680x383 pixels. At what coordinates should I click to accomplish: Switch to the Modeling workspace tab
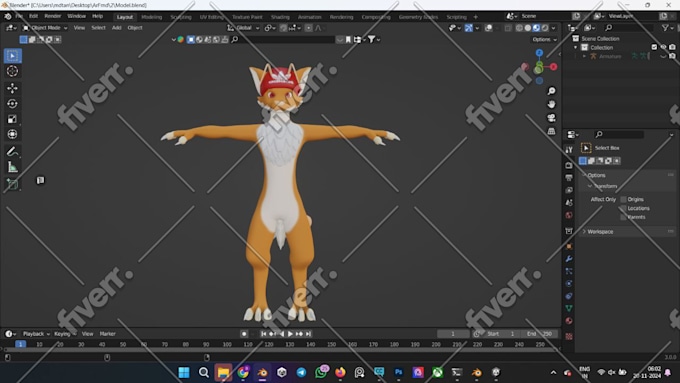[151, 17]
